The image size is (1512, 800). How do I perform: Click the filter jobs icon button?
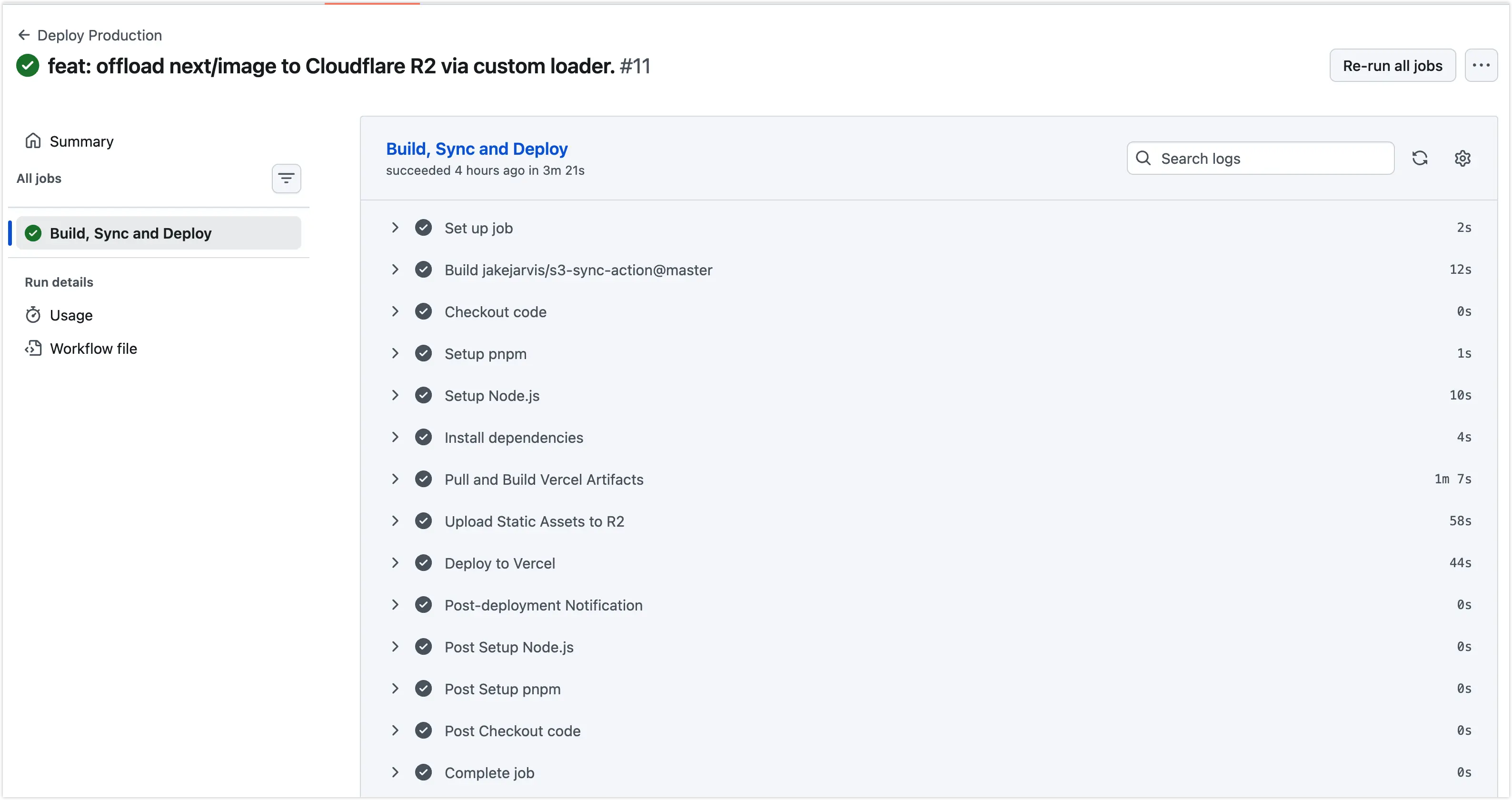287,179
